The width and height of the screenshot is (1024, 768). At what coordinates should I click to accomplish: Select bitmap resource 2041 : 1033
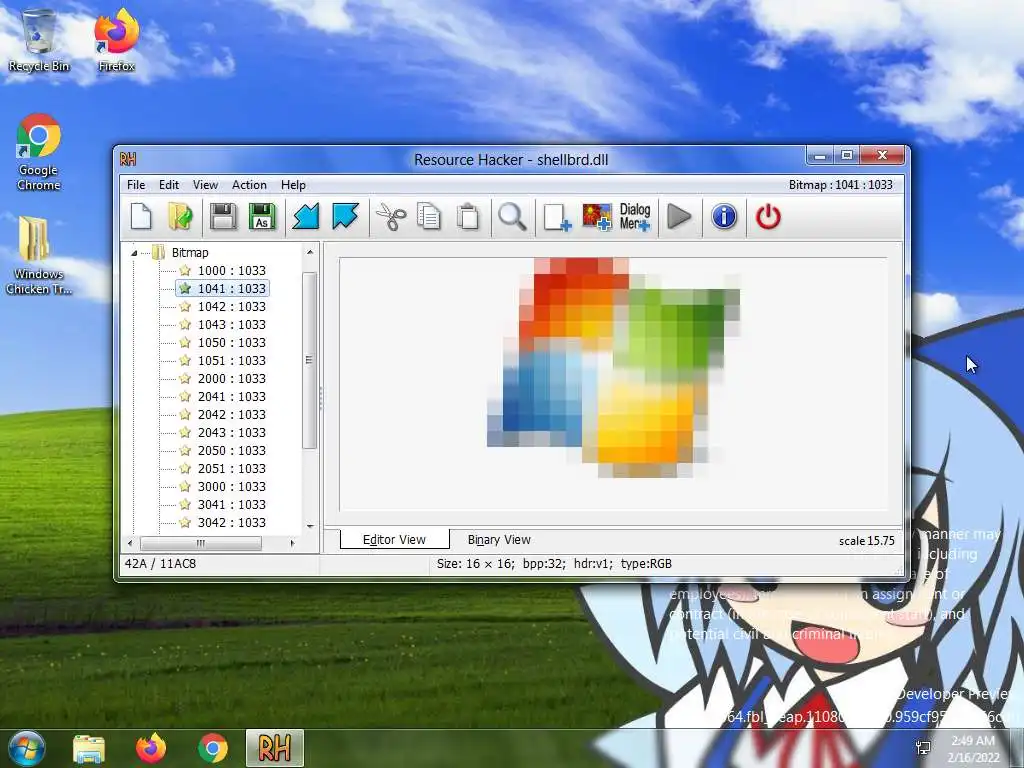231,396
